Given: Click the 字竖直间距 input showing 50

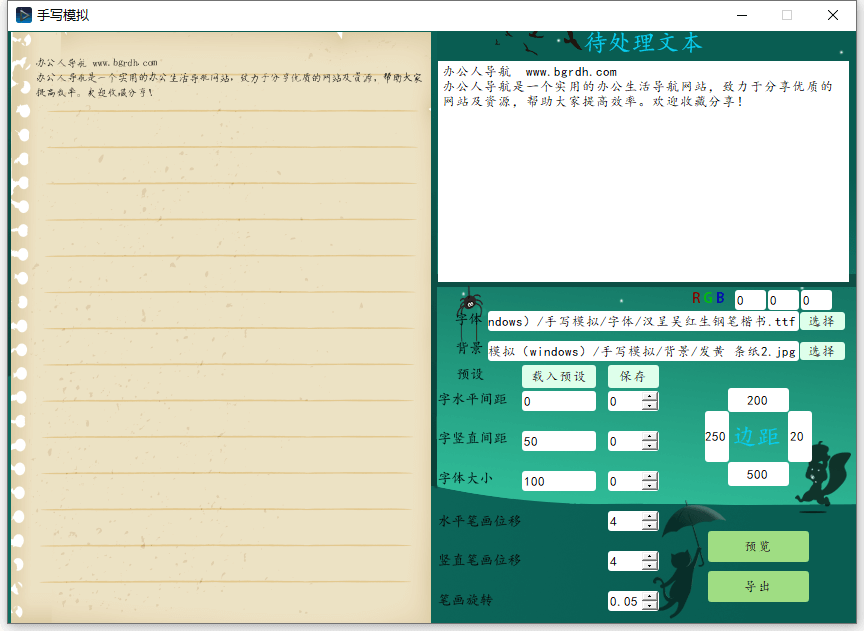Looking at the screenshot, I should click(557, 441).
